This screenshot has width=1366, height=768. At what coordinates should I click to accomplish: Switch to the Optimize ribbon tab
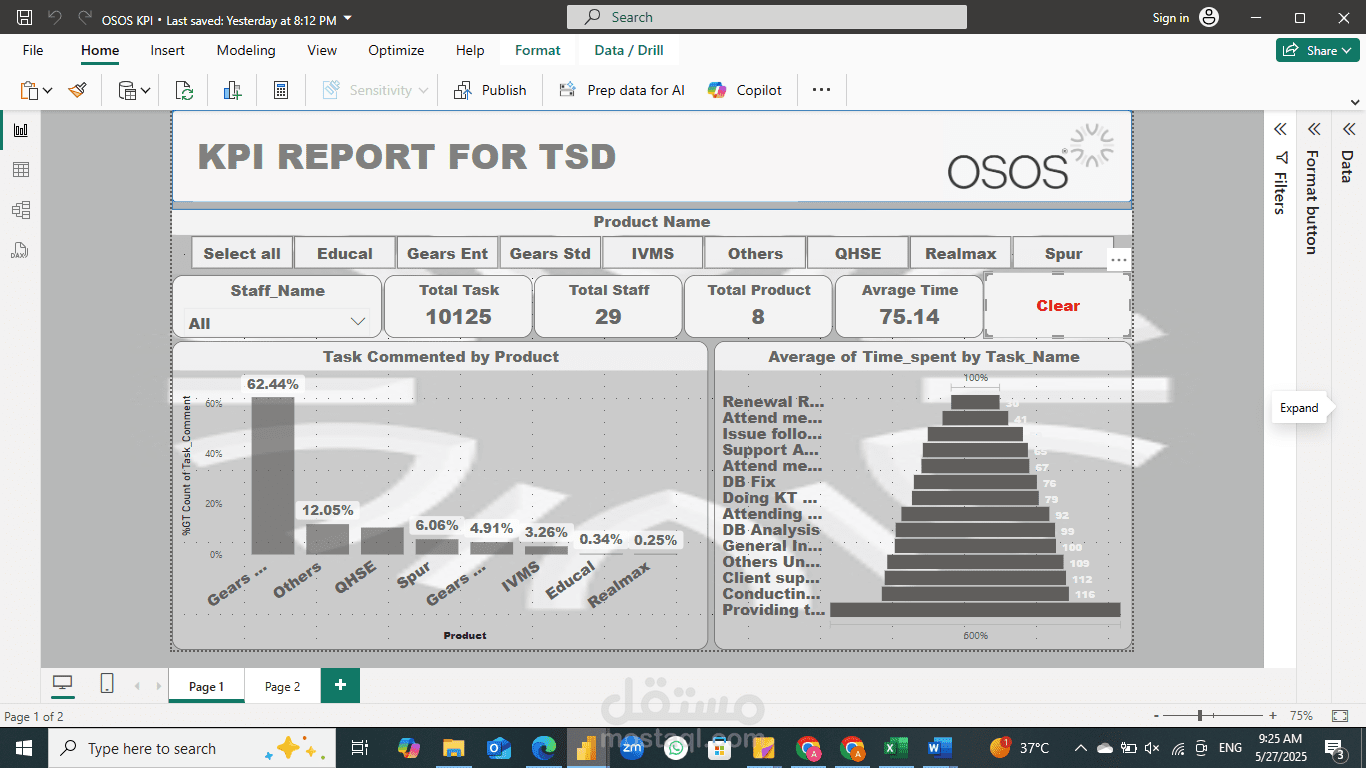(x=396, y=50)
